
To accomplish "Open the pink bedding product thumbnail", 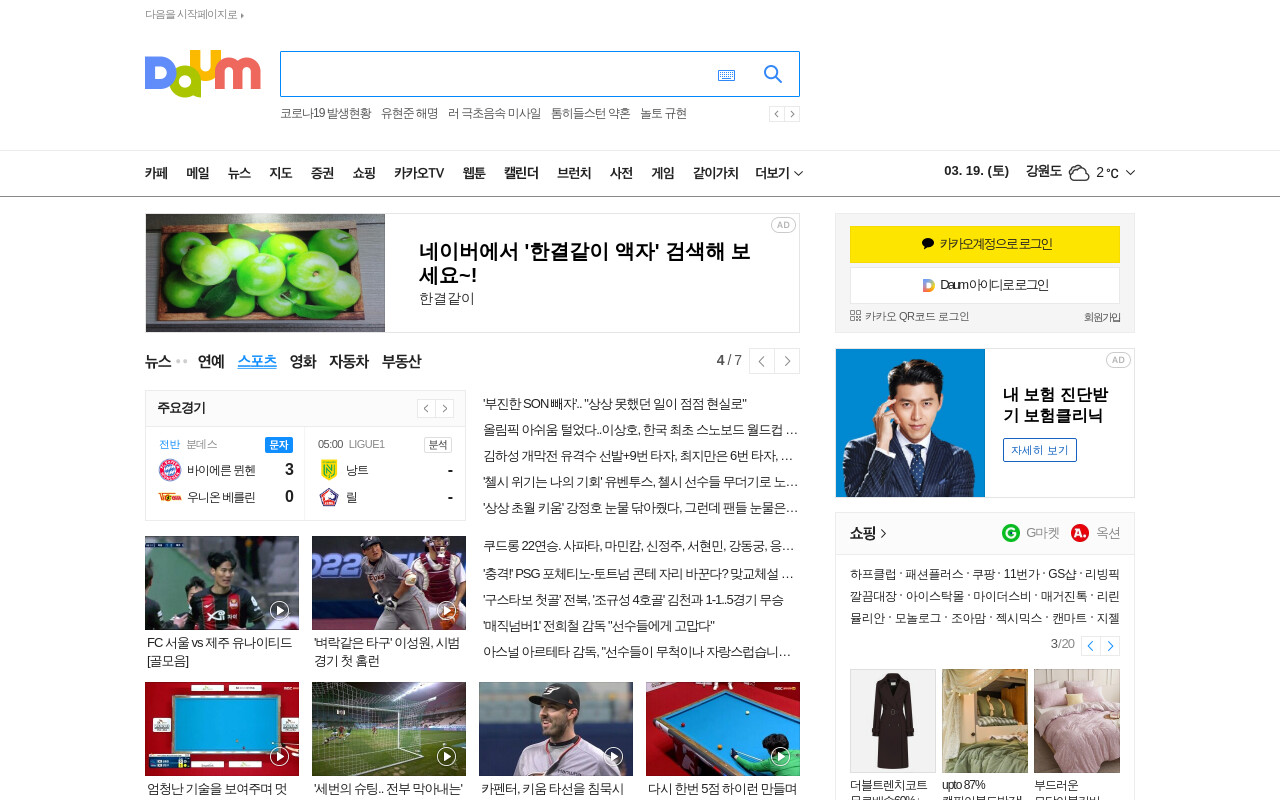I will [x=1077, y=721].
